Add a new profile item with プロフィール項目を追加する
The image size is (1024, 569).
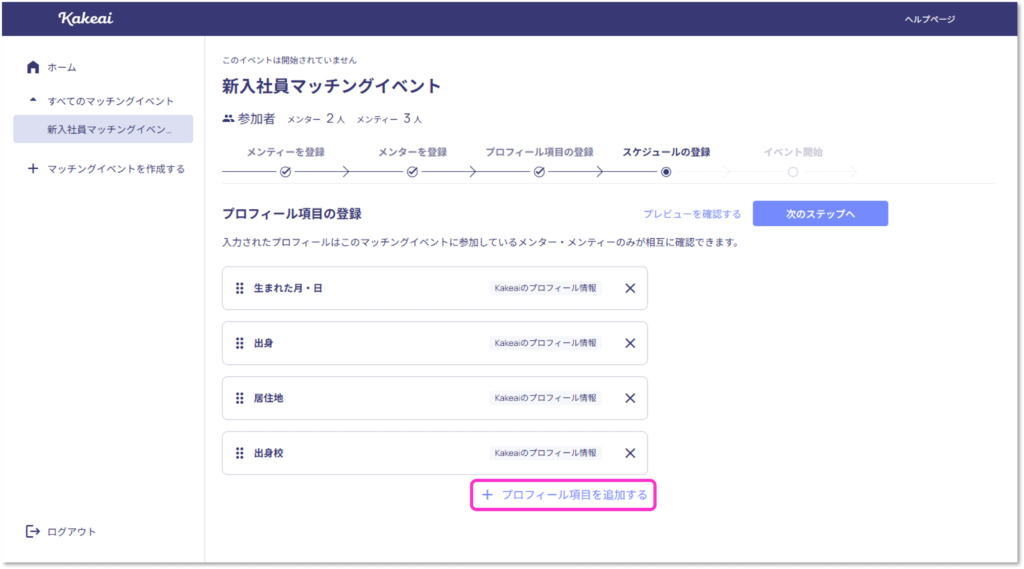click(x=564, y=495)
